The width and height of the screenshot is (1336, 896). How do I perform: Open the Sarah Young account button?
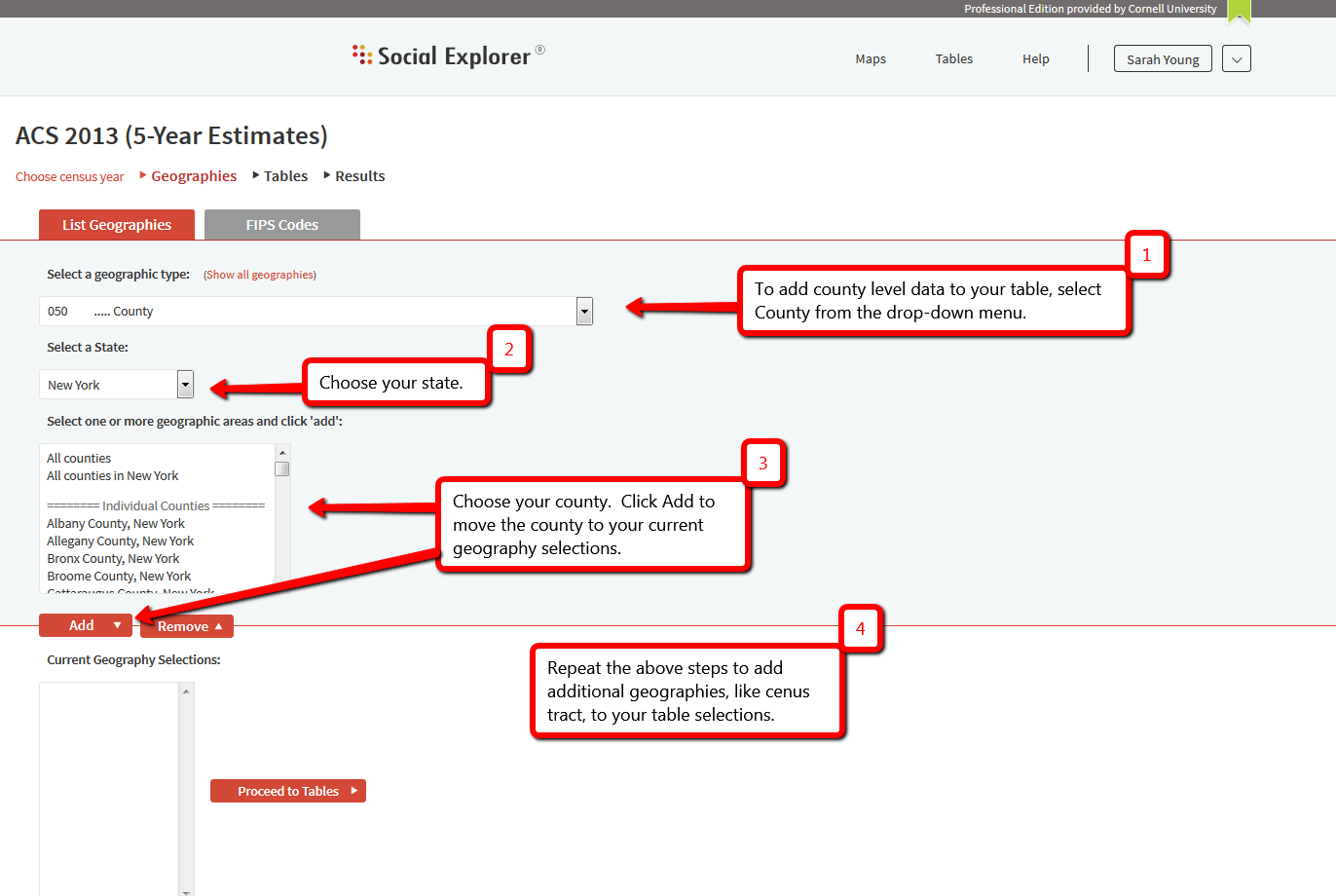(x=1163, y=59)
